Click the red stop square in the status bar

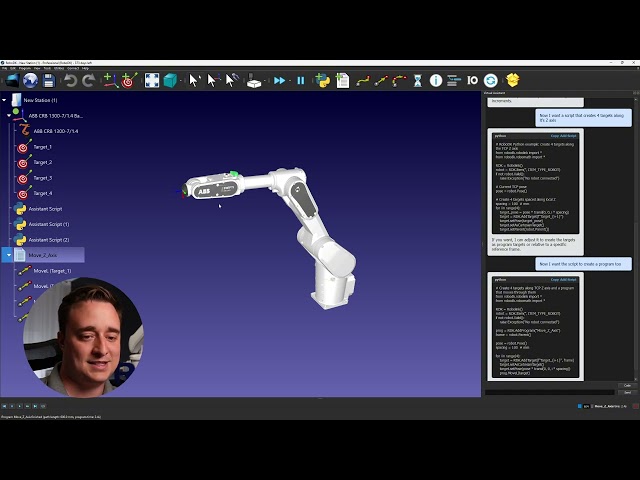pos(636,407)
